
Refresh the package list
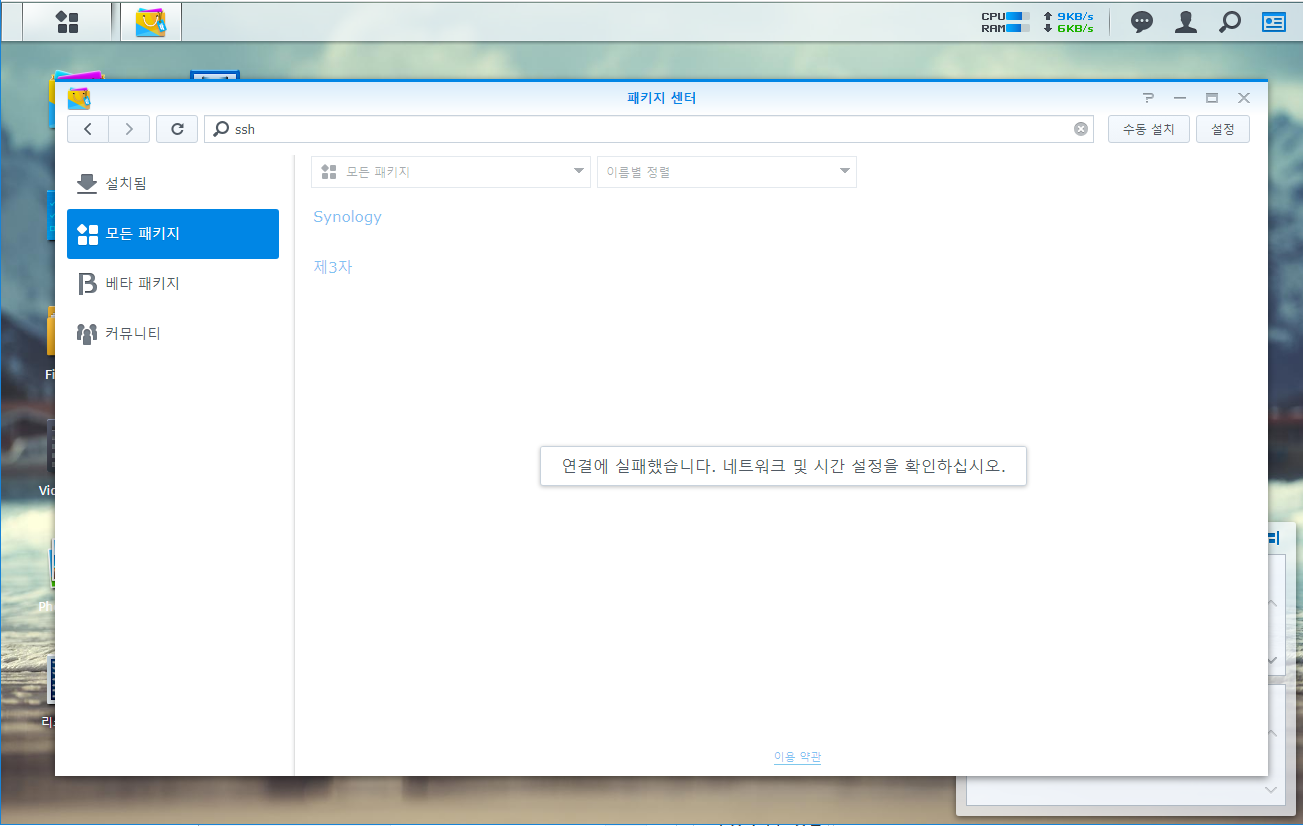(x=177, y=129)
